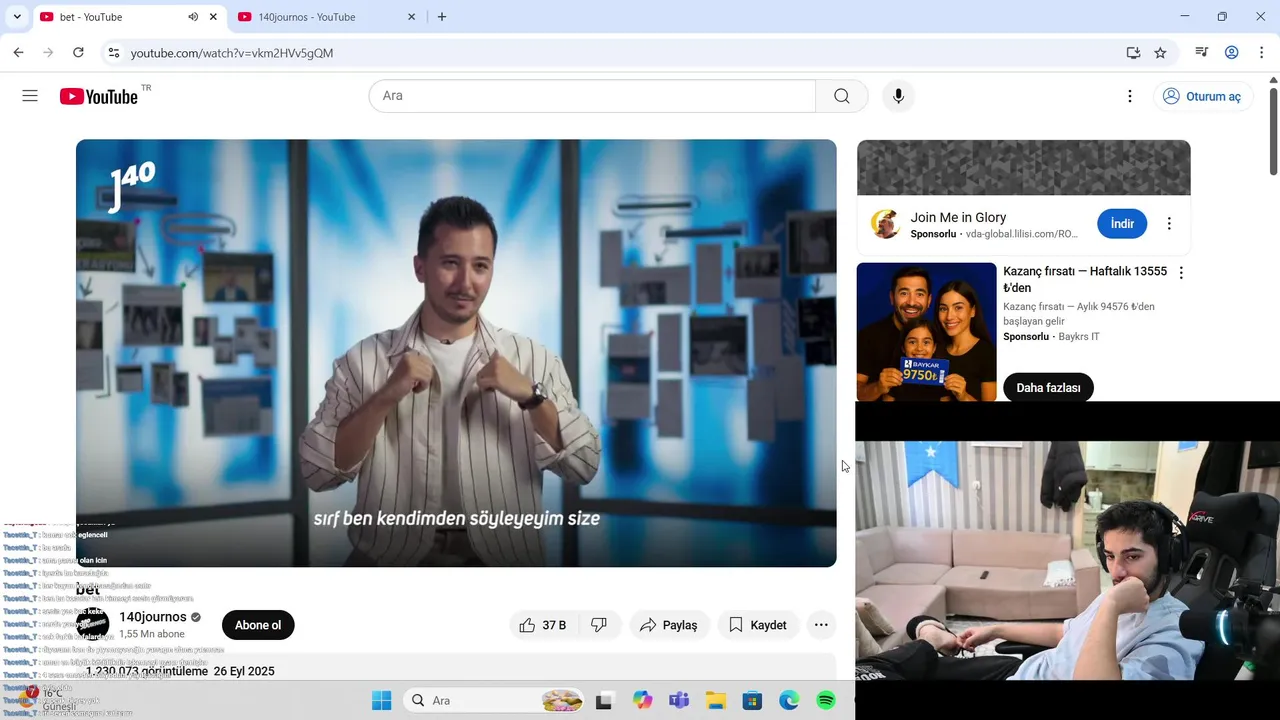Go to YouTube home via logo
1280x720 pixels.
(98, 96)
